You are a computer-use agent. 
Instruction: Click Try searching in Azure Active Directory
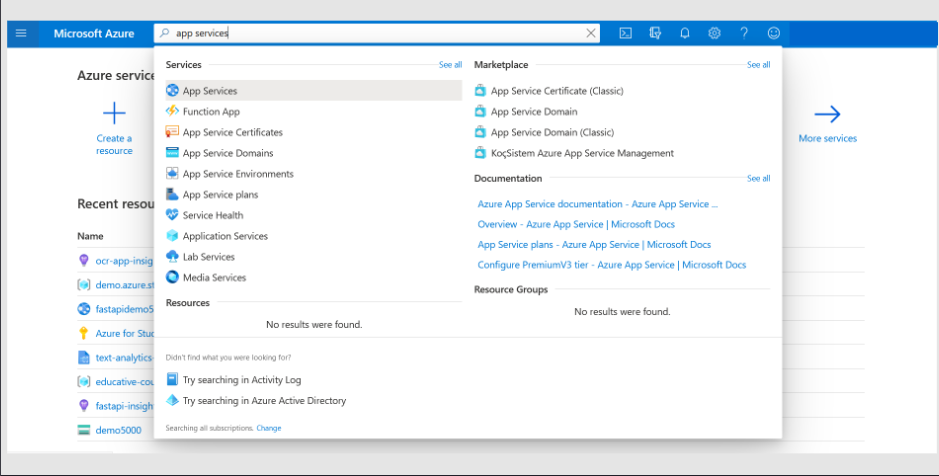click(x=264, y=401)
